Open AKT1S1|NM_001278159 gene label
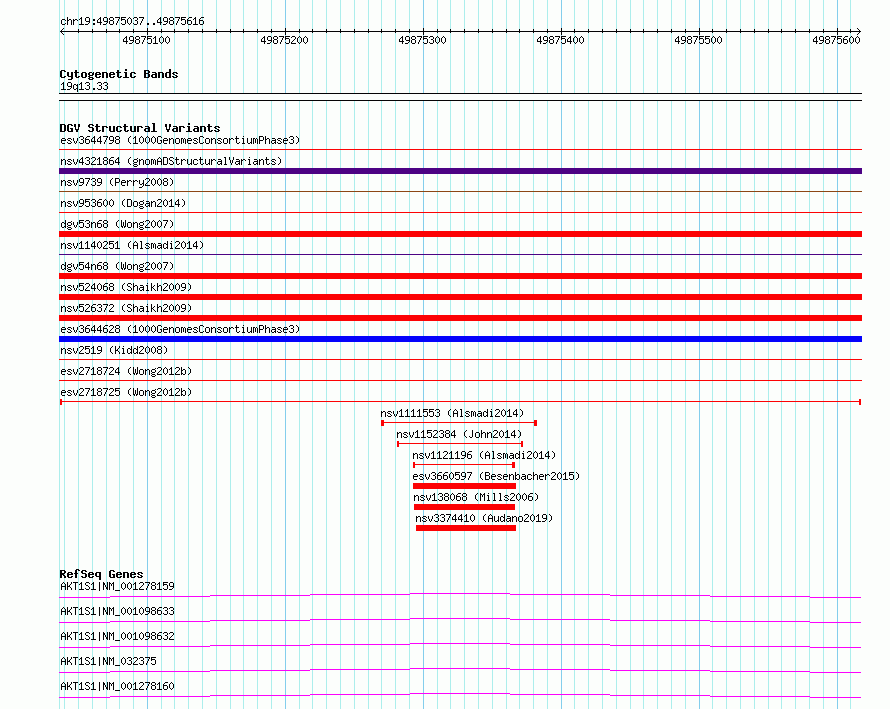The height and width of the screenshot is (709, 890). click(x=117, y=586)
